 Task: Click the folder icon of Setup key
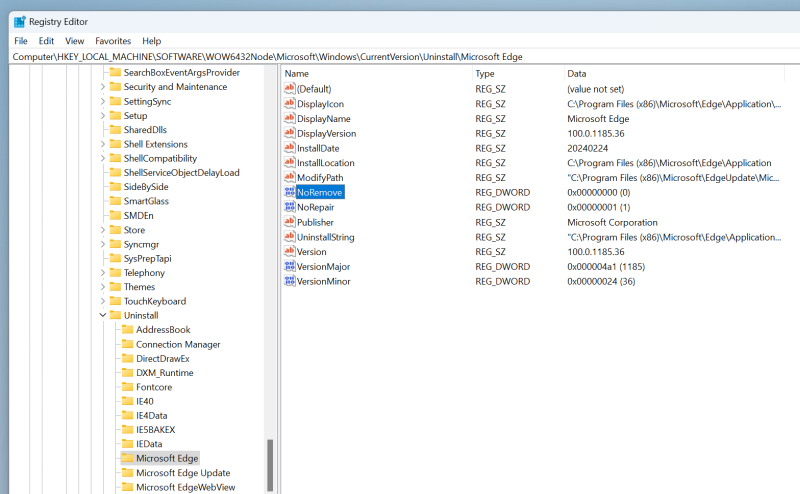click(x=115, y=115)
